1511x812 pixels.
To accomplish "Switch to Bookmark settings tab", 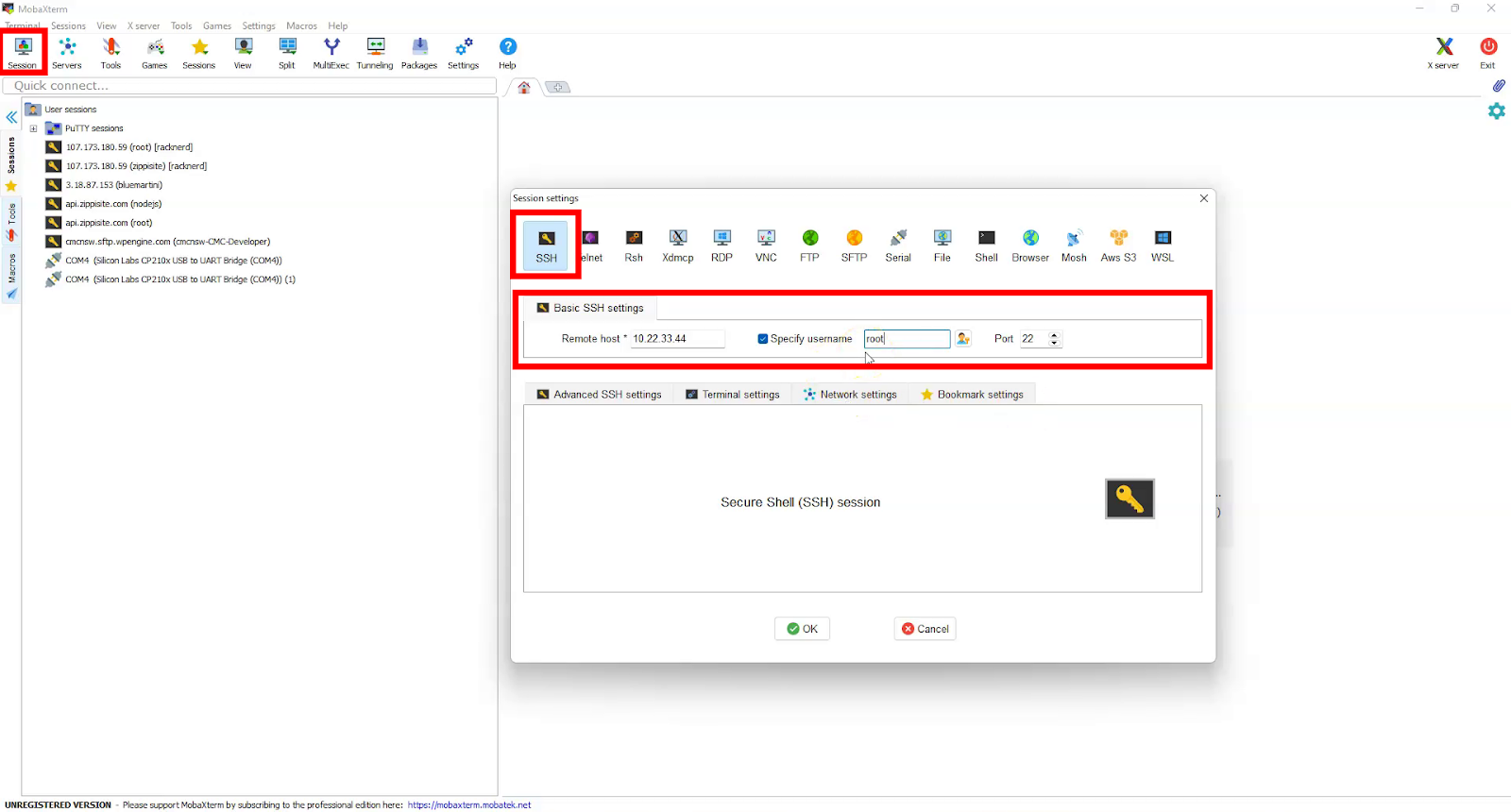I will coord(973,395).
